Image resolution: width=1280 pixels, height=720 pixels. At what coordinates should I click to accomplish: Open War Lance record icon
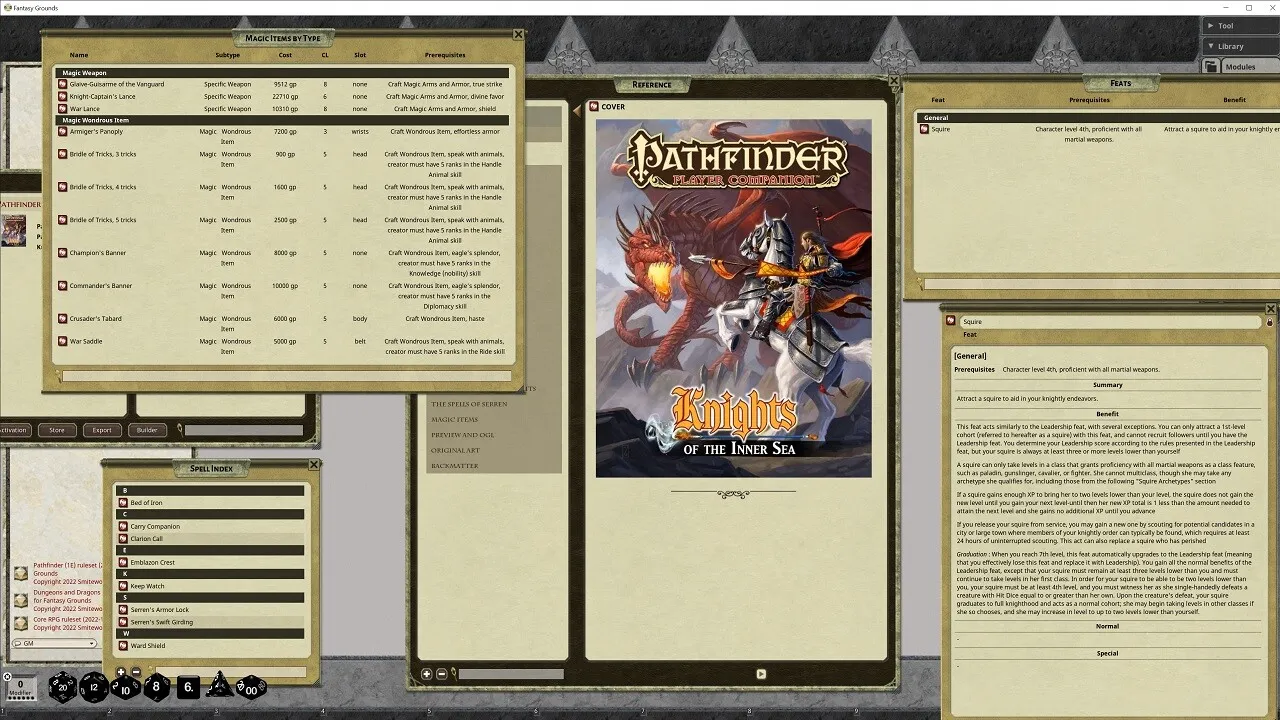pos(63,108)
